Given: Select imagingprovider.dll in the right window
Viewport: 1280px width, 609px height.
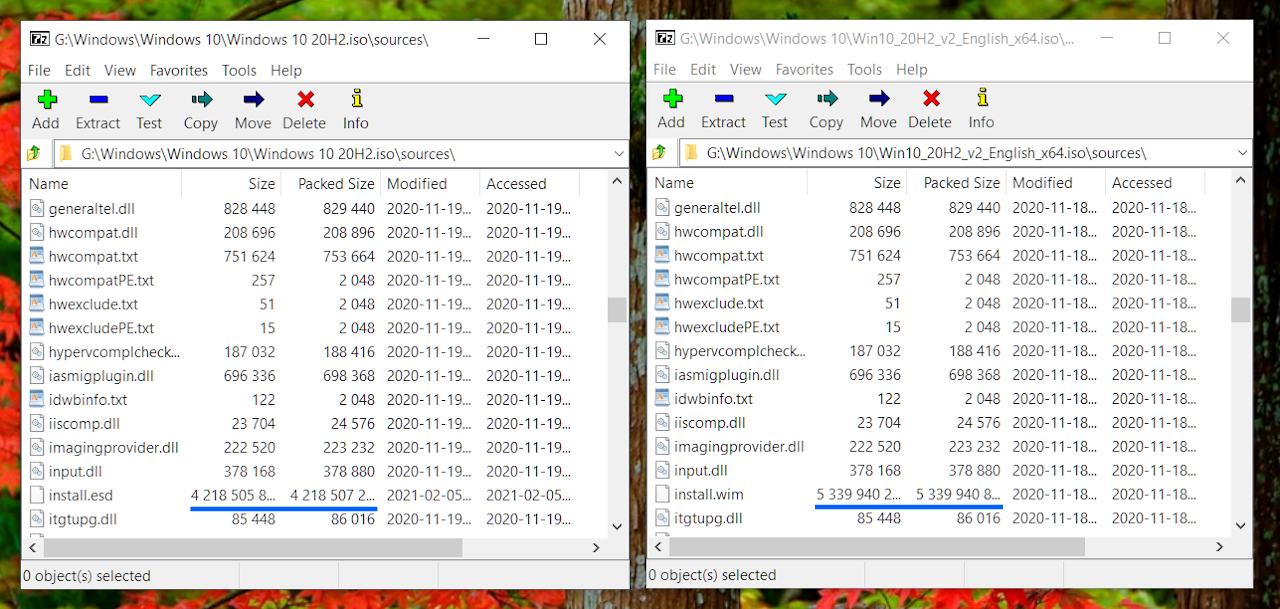Looking at the screenshot, I should pyautogui.click(x=739, y=446).
